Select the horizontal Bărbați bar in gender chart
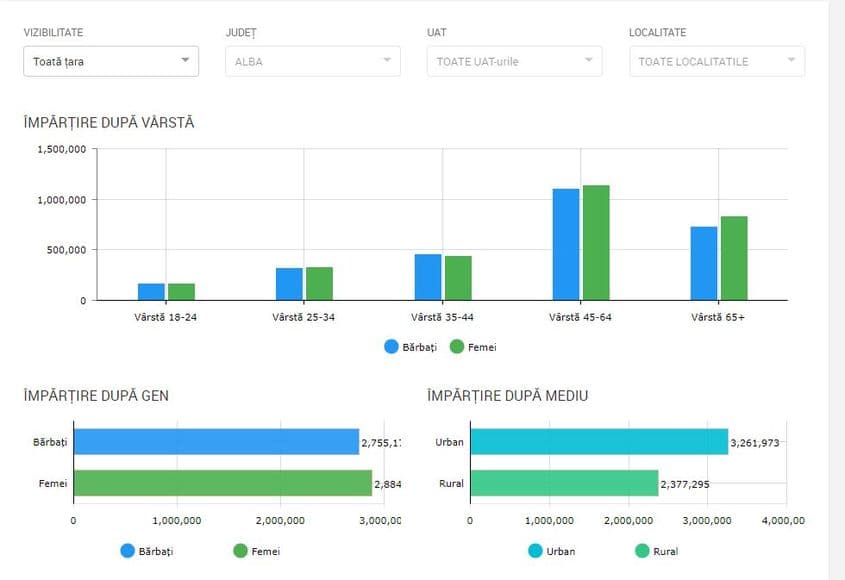 216,442
